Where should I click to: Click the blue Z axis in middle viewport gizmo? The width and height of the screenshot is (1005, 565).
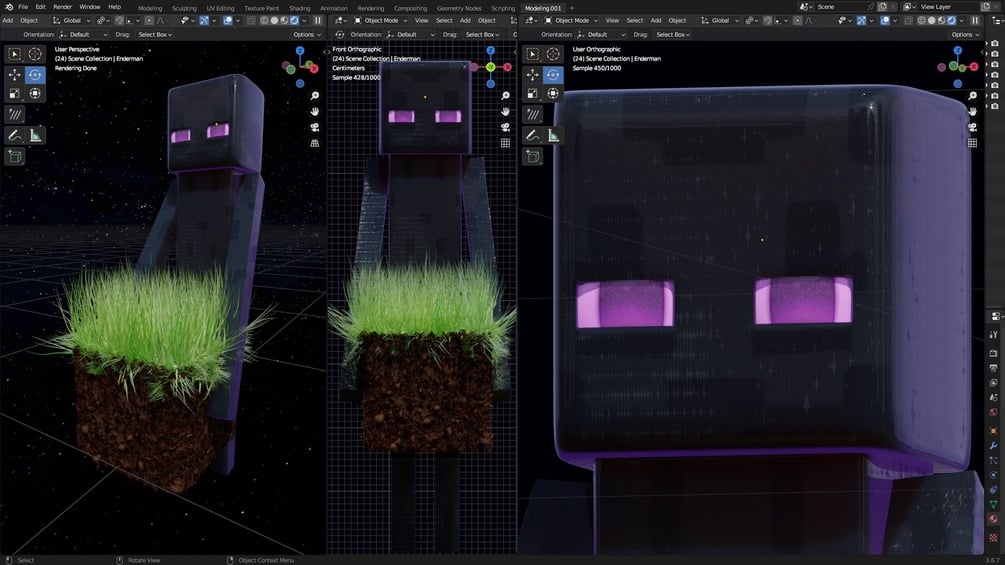[490, 51]
